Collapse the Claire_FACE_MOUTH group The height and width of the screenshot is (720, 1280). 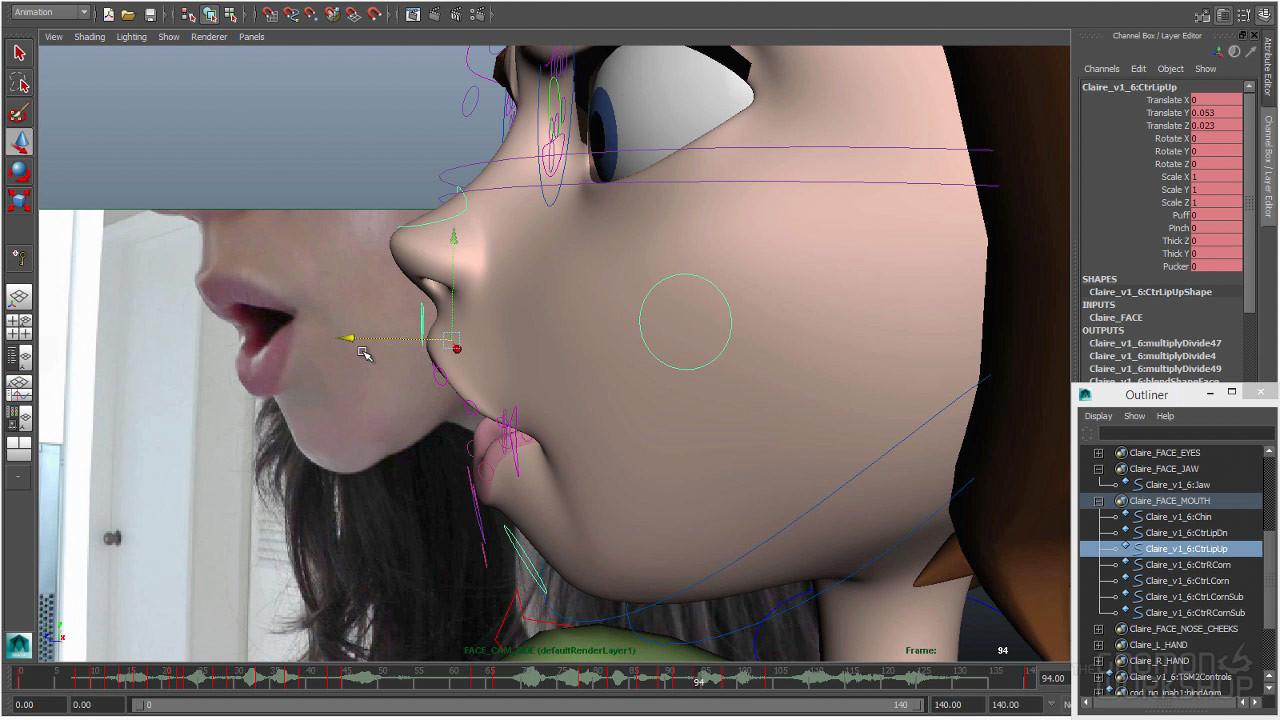[x=1098, y=501]
